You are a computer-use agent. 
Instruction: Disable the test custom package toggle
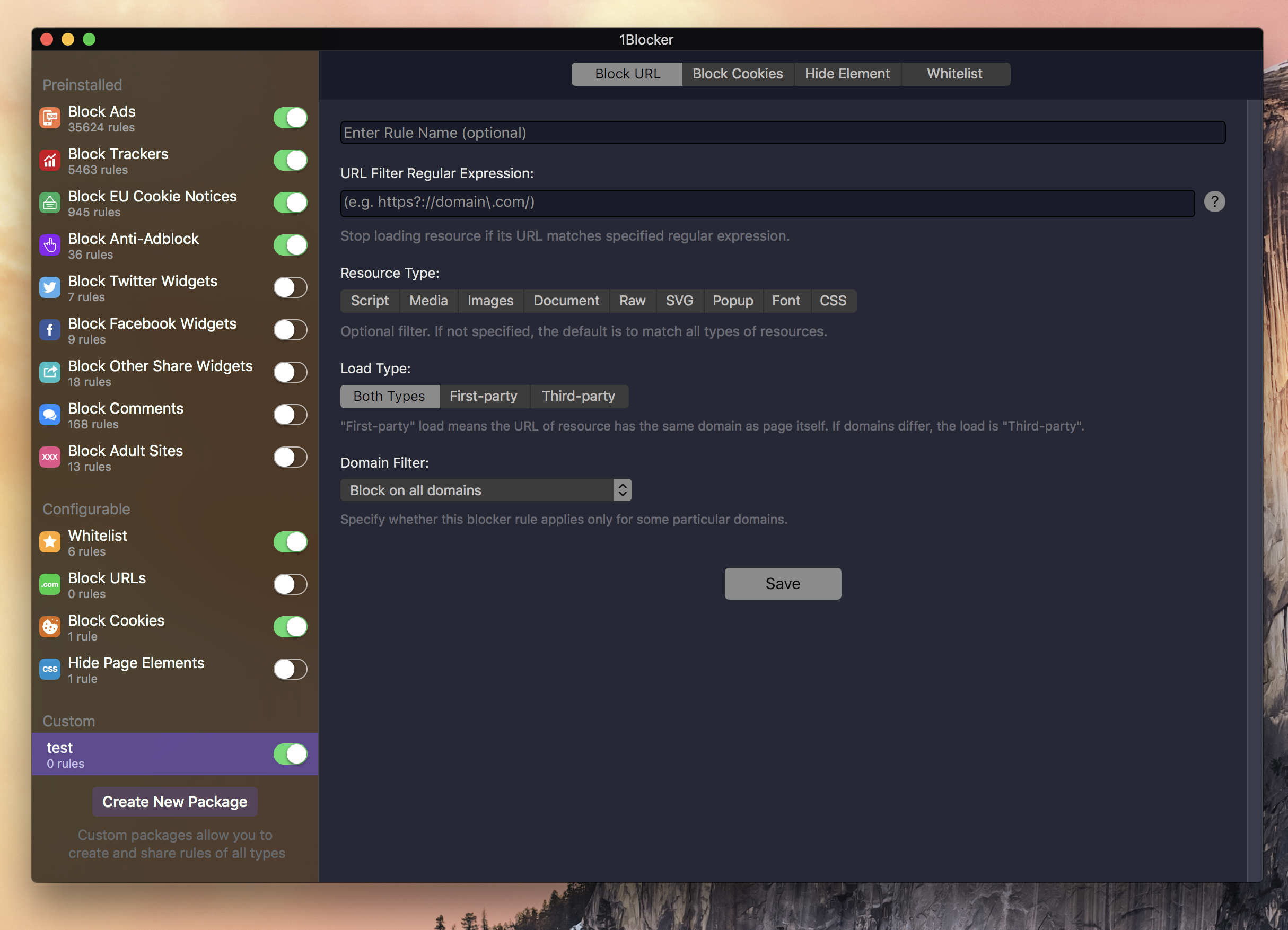click(290, 754)
